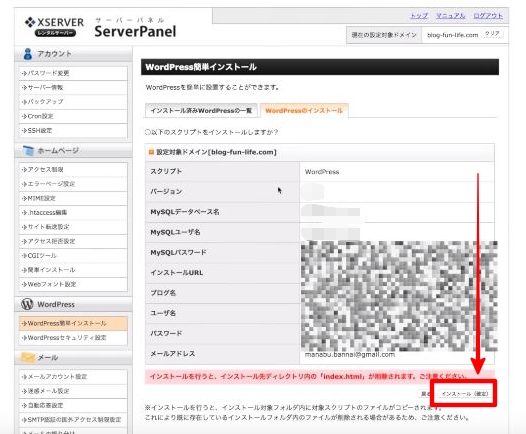Image resolution: width=526 pixels, height=434 pixels.
Task: Click the メール section header text
Action: [48, 358]
